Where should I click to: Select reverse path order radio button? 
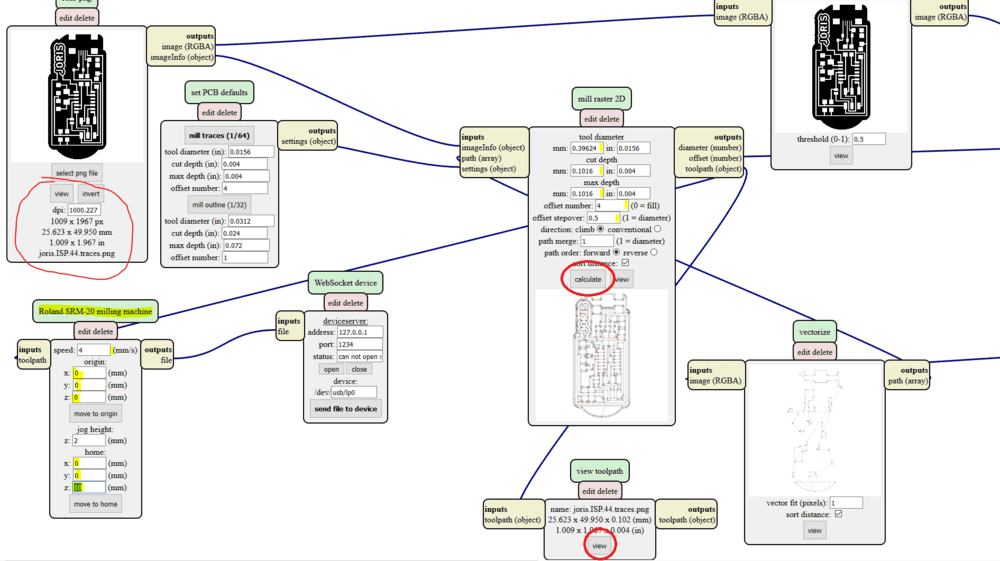click(654, 252)
